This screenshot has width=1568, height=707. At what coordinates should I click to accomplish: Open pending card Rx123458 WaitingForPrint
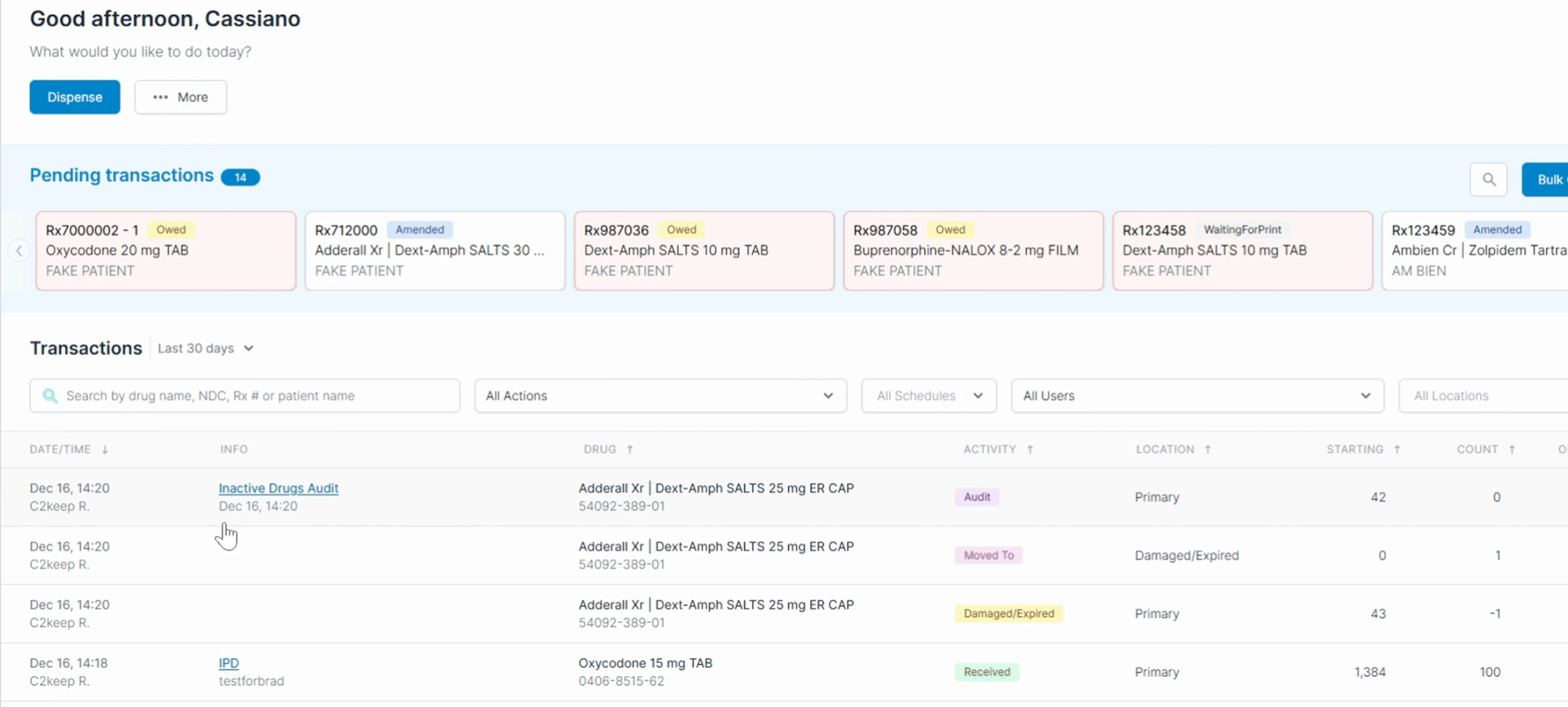coord(1242,250)
